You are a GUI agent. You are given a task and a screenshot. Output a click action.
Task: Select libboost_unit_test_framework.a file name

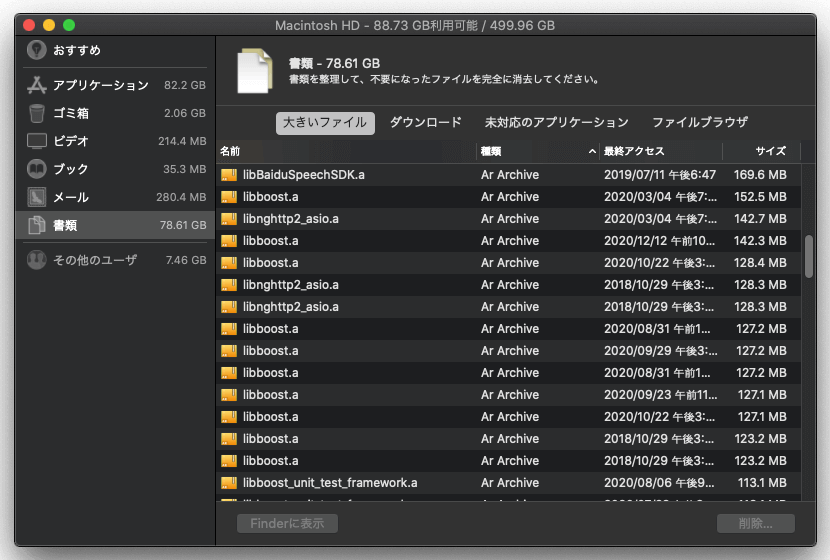pos(330,483)
